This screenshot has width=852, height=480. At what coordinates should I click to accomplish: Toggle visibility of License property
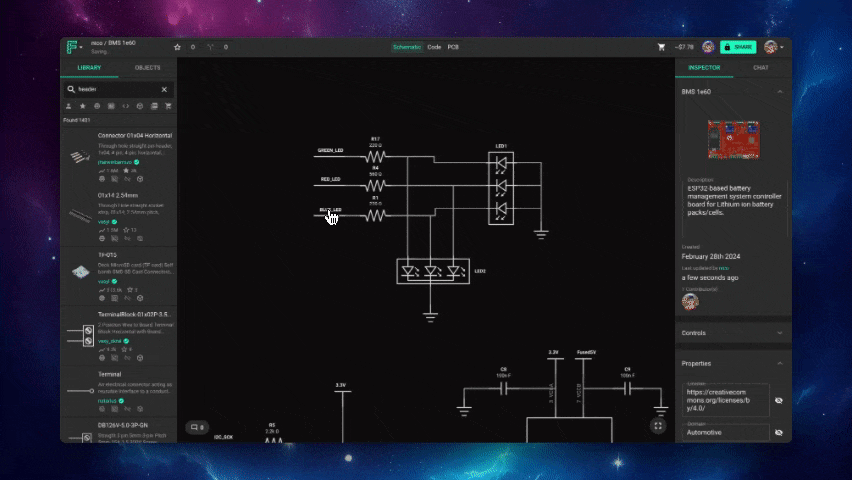[779, 400]
